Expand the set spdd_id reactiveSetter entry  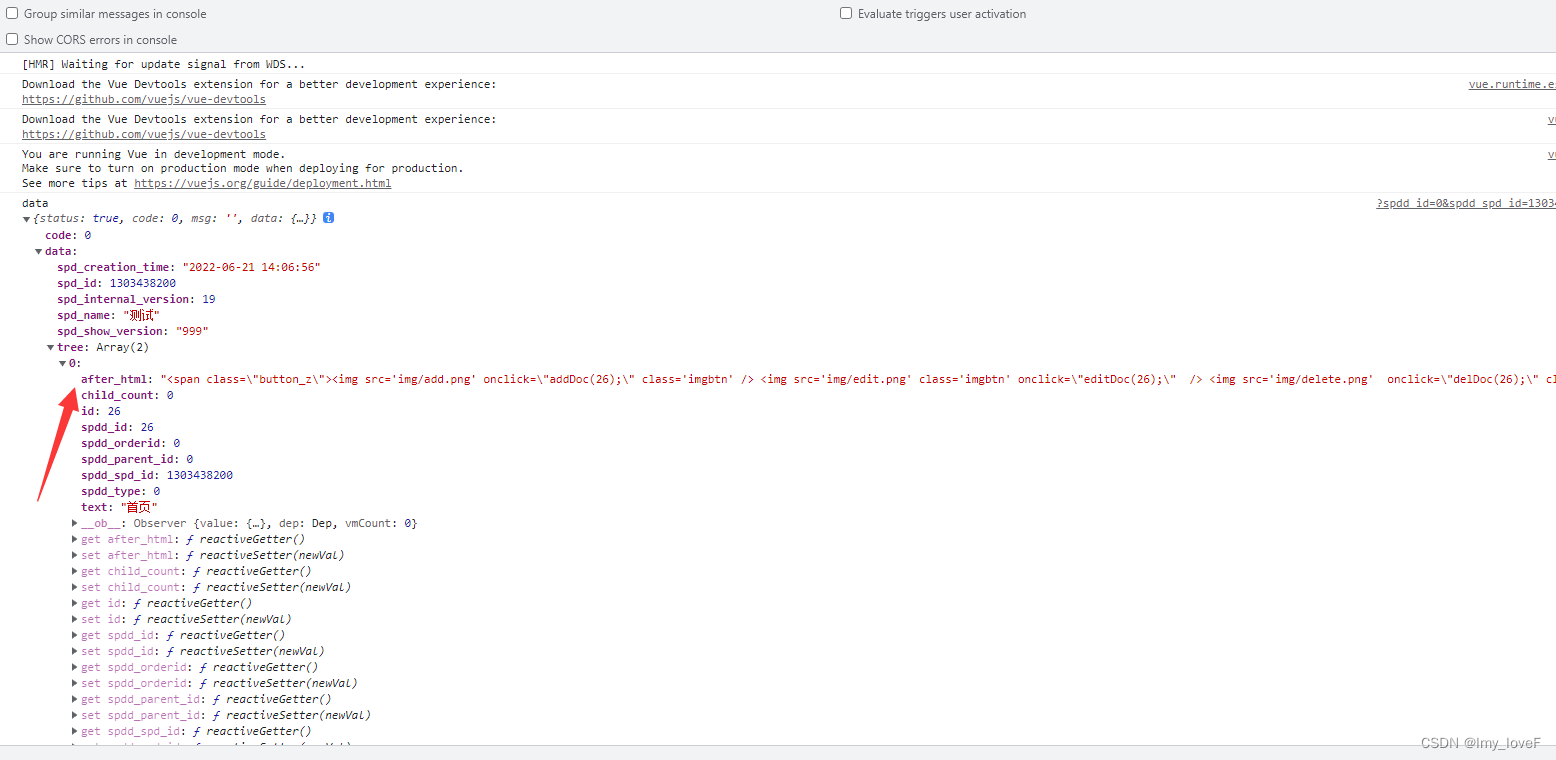(x=75, y=651)
